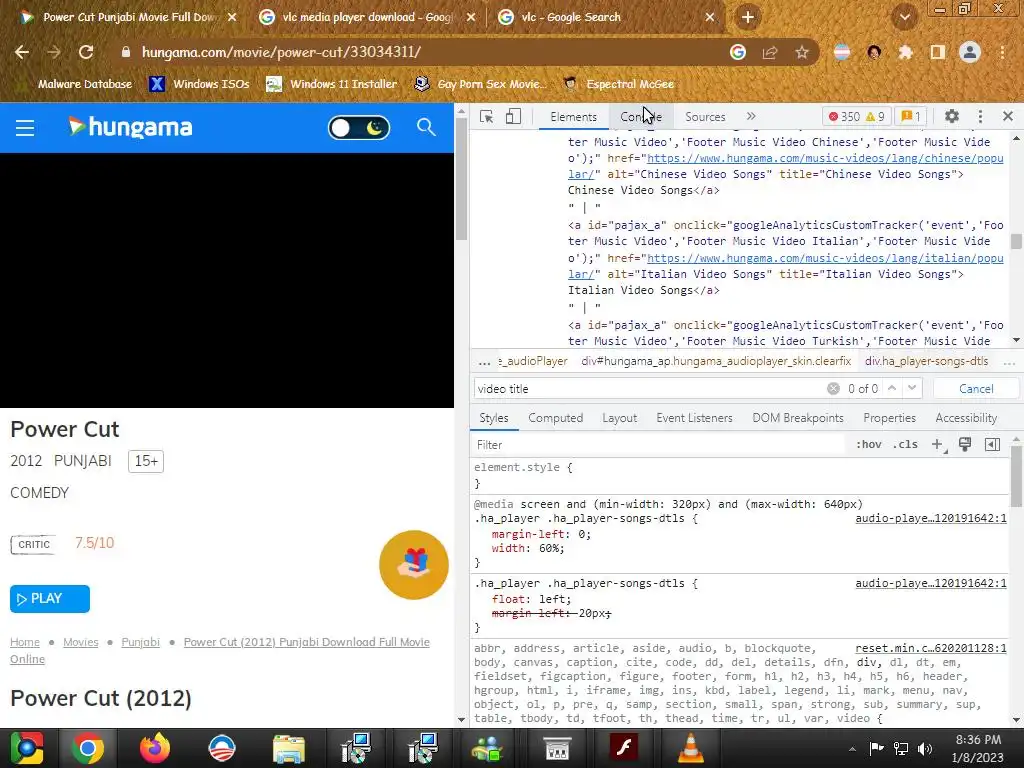The width and height of the screenshot is (1024, 768).
Task: Click the gift rewards icon
Action: [413, 564]
